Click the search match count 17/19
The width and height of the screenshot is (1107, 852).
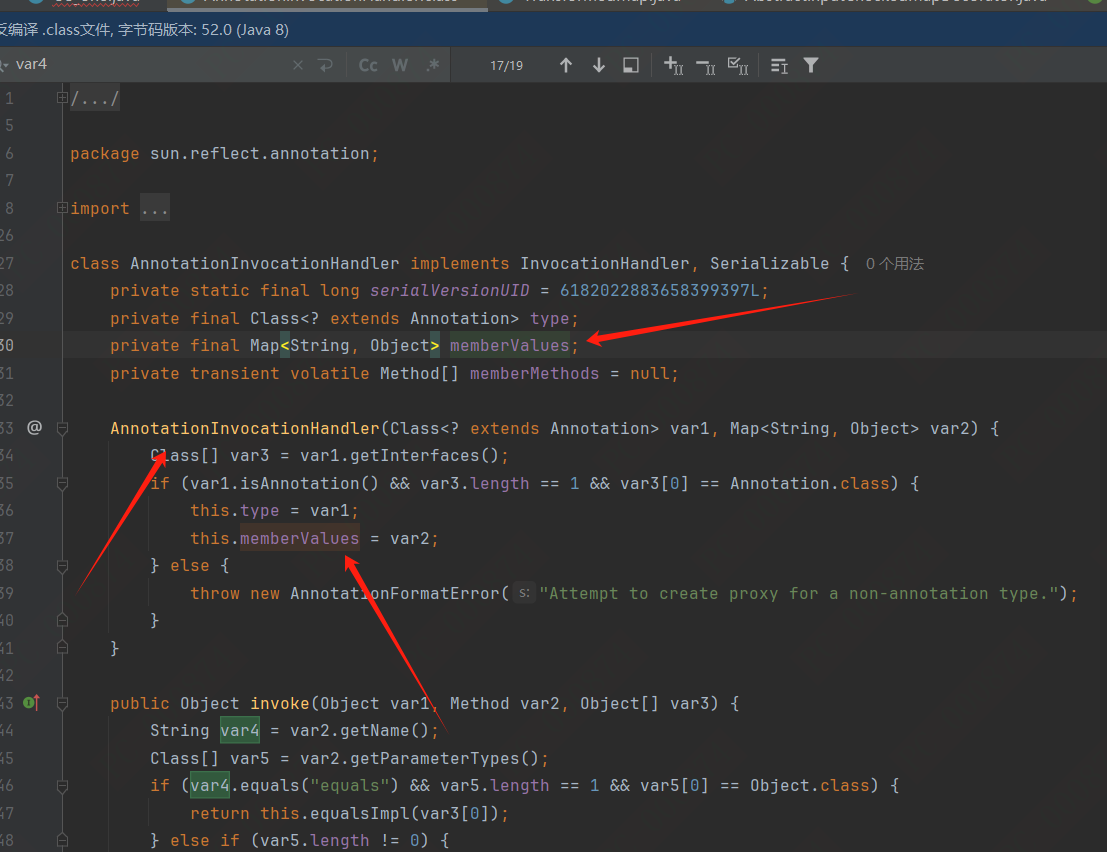point(506,66)
